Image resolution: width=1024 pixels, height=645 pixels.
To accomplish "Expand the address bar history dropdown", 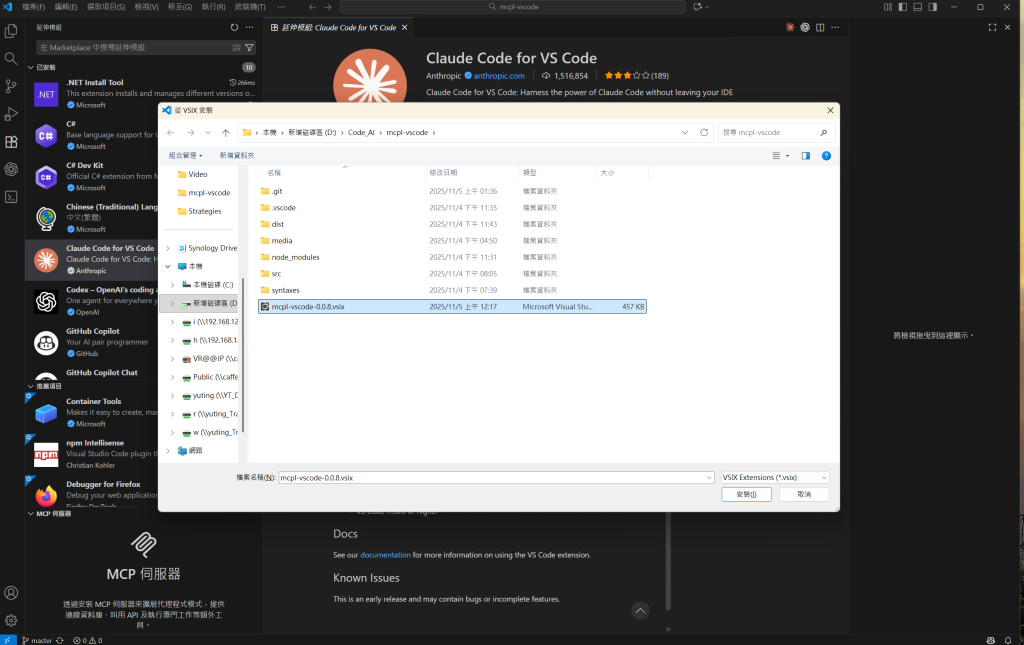I will (x=684, y=133).
